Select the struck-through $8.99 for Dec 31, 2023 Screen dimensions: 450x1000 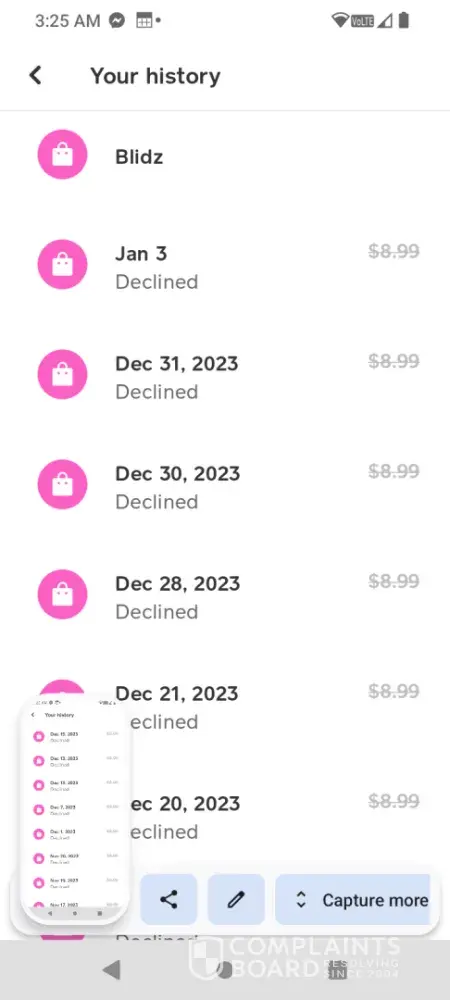(394, 361)
